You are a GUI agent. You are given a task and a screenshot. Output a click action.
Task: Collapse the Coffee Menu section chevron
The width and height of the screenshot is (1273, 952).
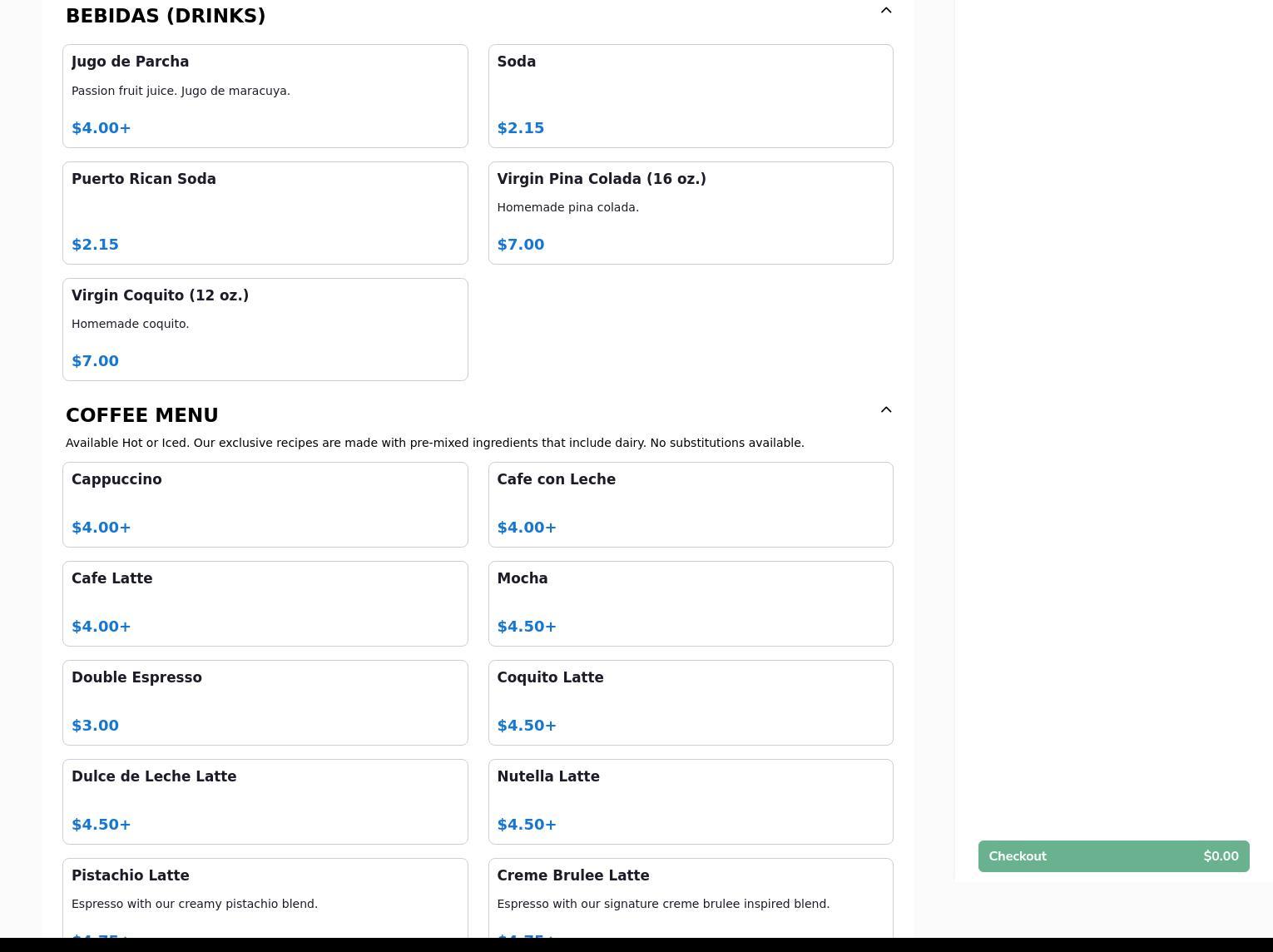(885, 409)
